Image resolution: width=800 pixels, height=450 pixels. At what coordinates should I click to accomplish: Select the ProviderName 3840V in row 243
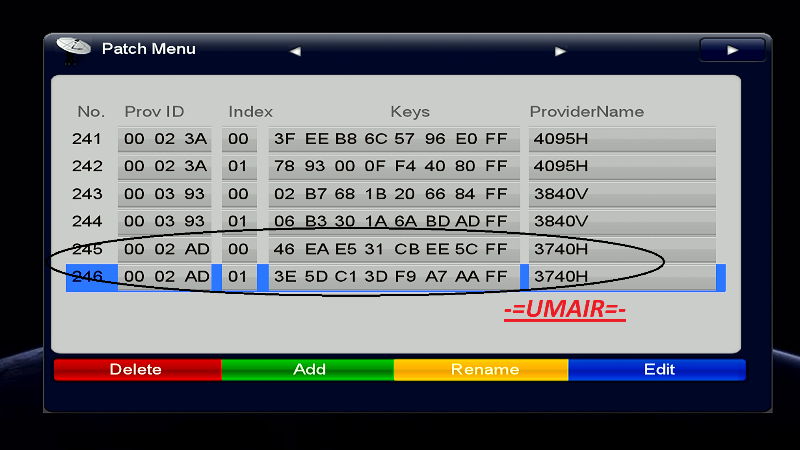point(622,194)
